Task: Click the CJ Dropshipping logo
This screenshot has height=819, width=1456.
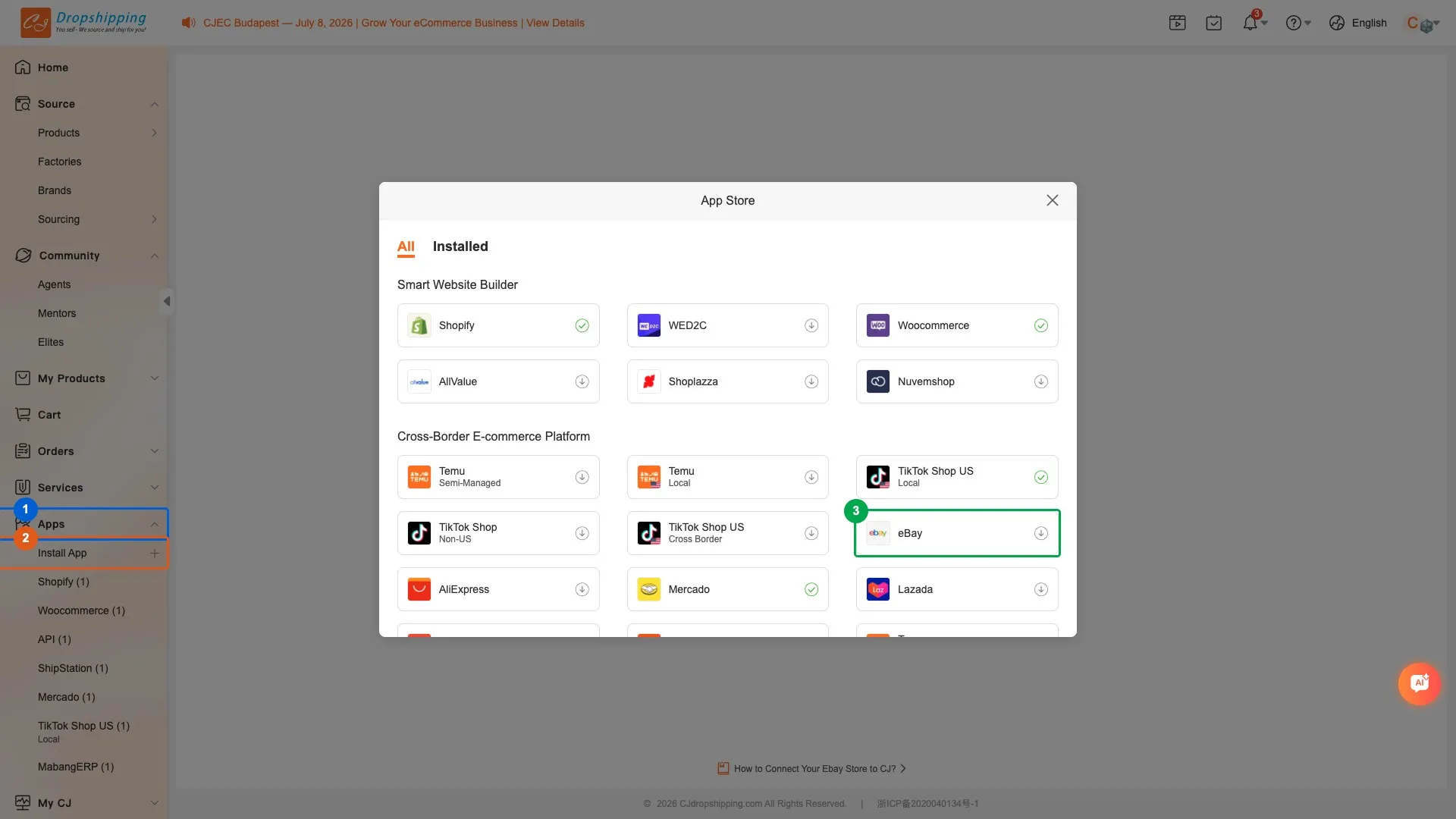Action: [83, 22]
